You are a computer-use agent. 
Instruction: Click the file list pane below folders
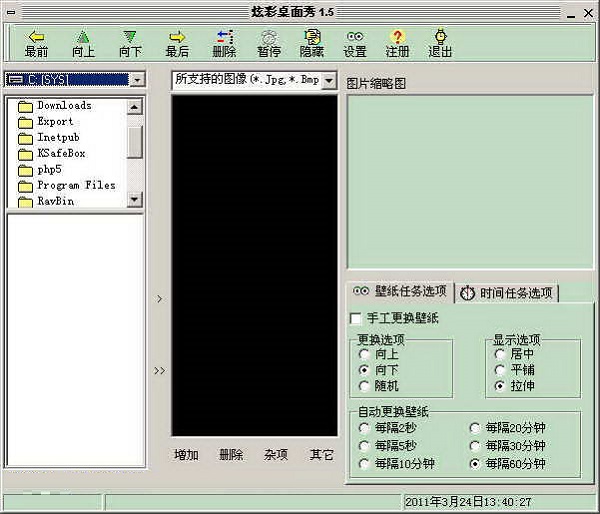pyautogui.click(x=75, y=340)
